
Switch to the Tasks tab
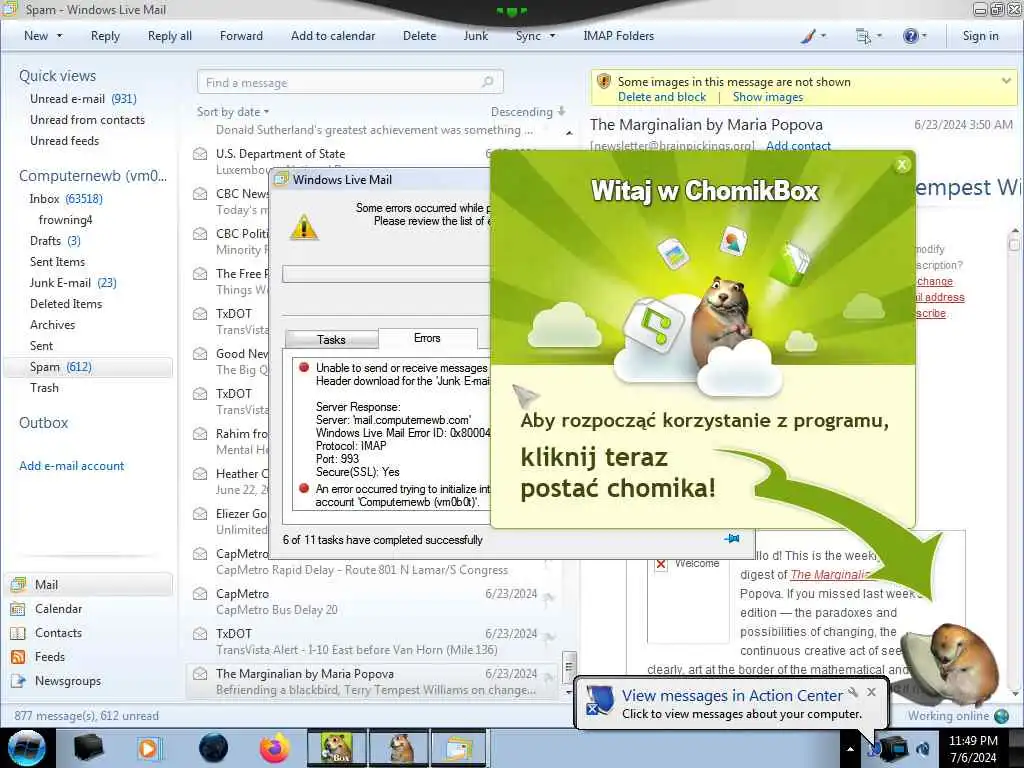point(331,340)
